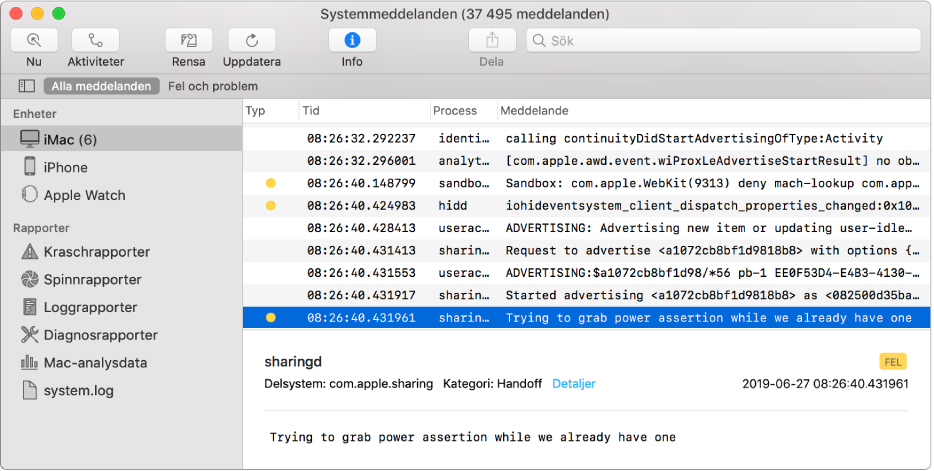
Task: Sort by the Typ column header
Action: tap(256, 111)
